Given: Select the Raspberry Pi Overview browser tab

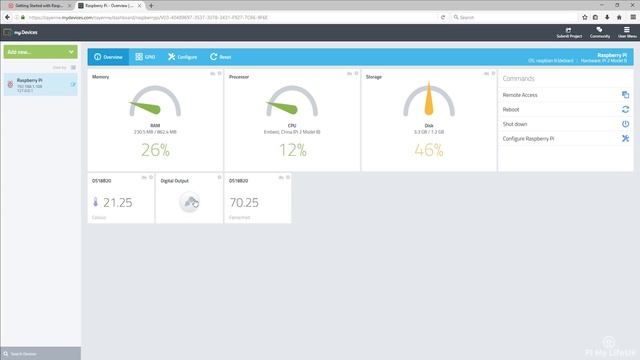Looking at the screenshot, I should click(x=109, y=6).
